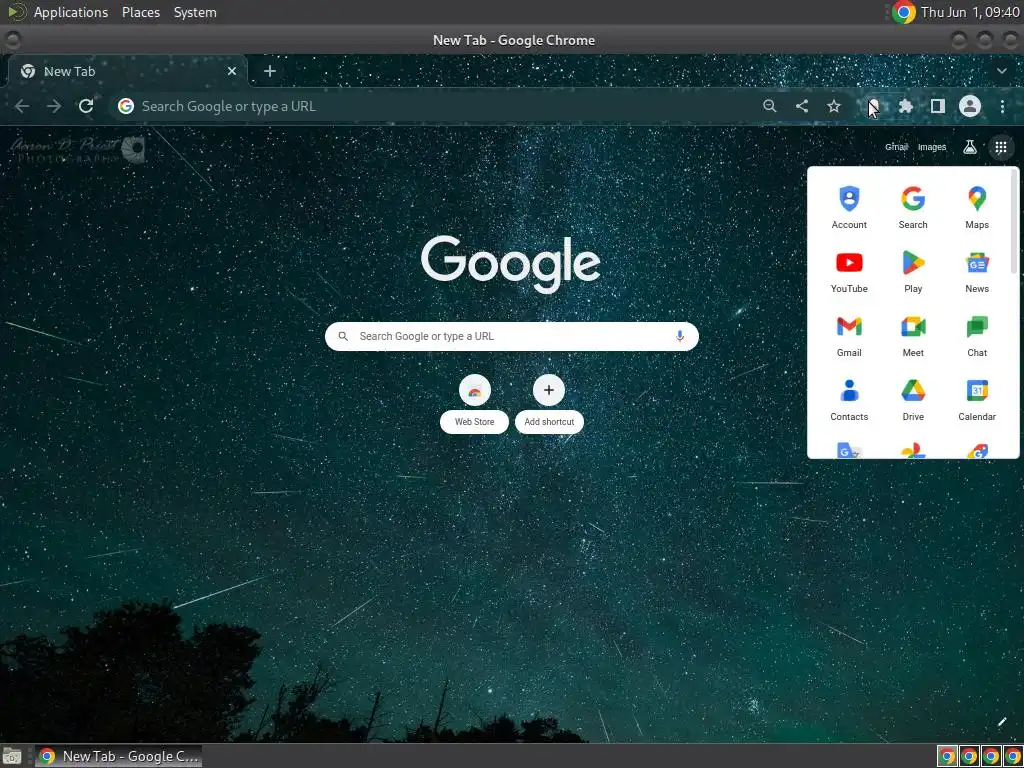Open the Places menu

point(141,12)
